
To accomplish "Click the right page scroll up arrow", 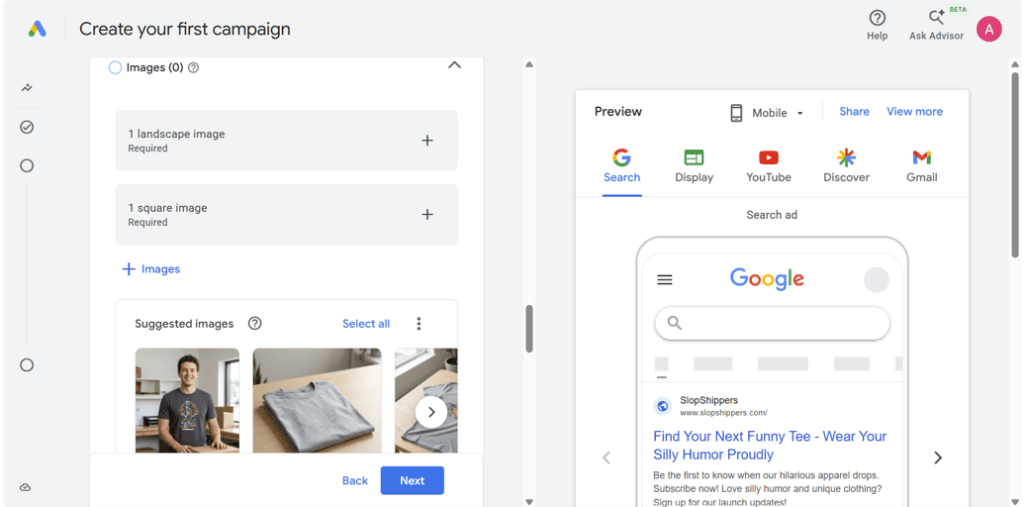I will point(1015,64).
